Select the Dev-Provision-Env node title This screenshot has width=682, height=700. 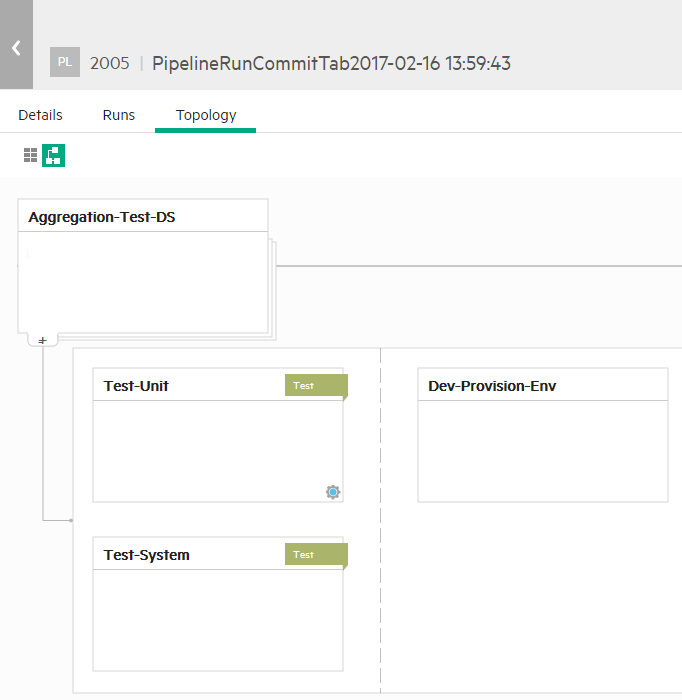pyautogui.click(x=492, y=386)
